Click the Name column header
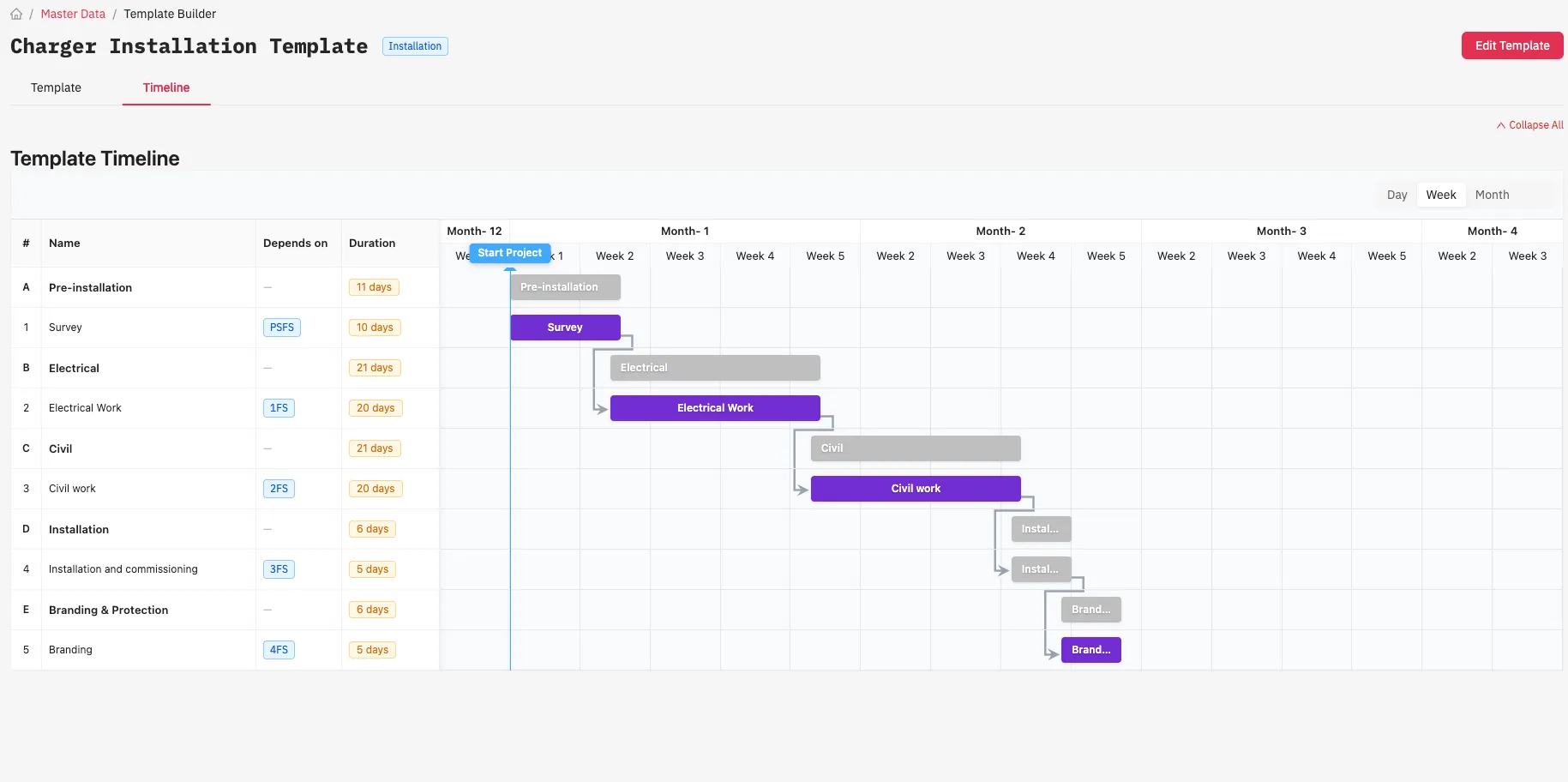The image size is (1568, 782). (64, 244)
